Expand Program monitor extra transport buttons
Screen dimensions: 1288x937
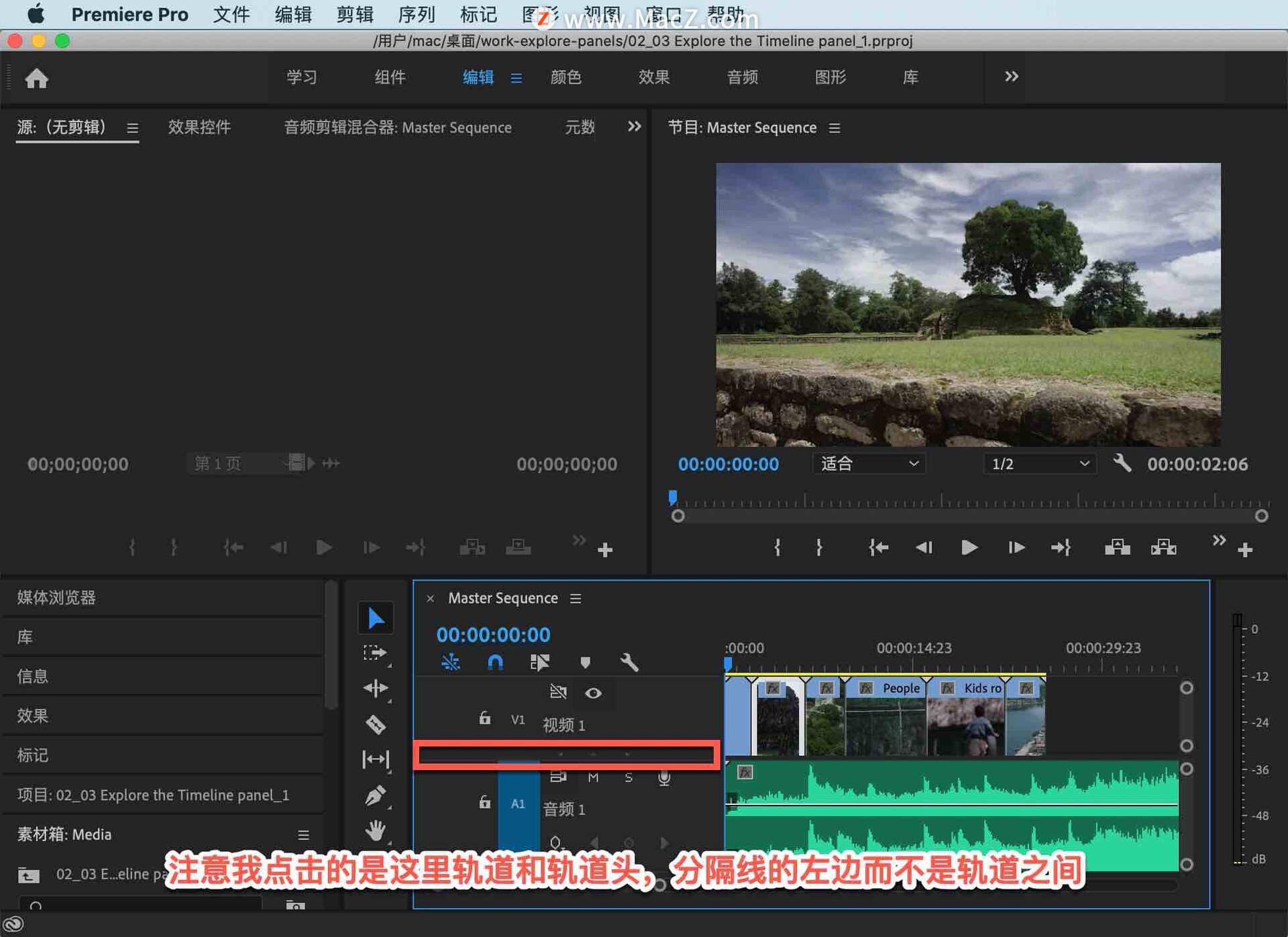click(1219, 540)
